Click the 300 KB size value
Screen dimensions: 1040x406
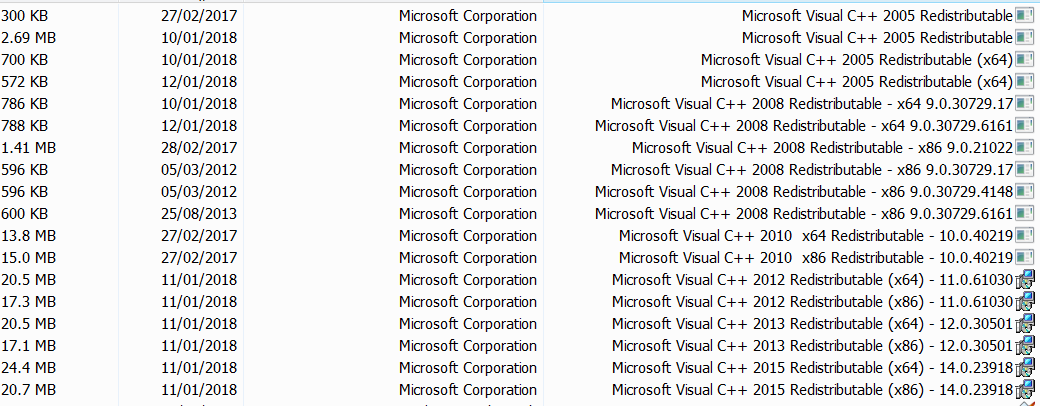point(25,16)
